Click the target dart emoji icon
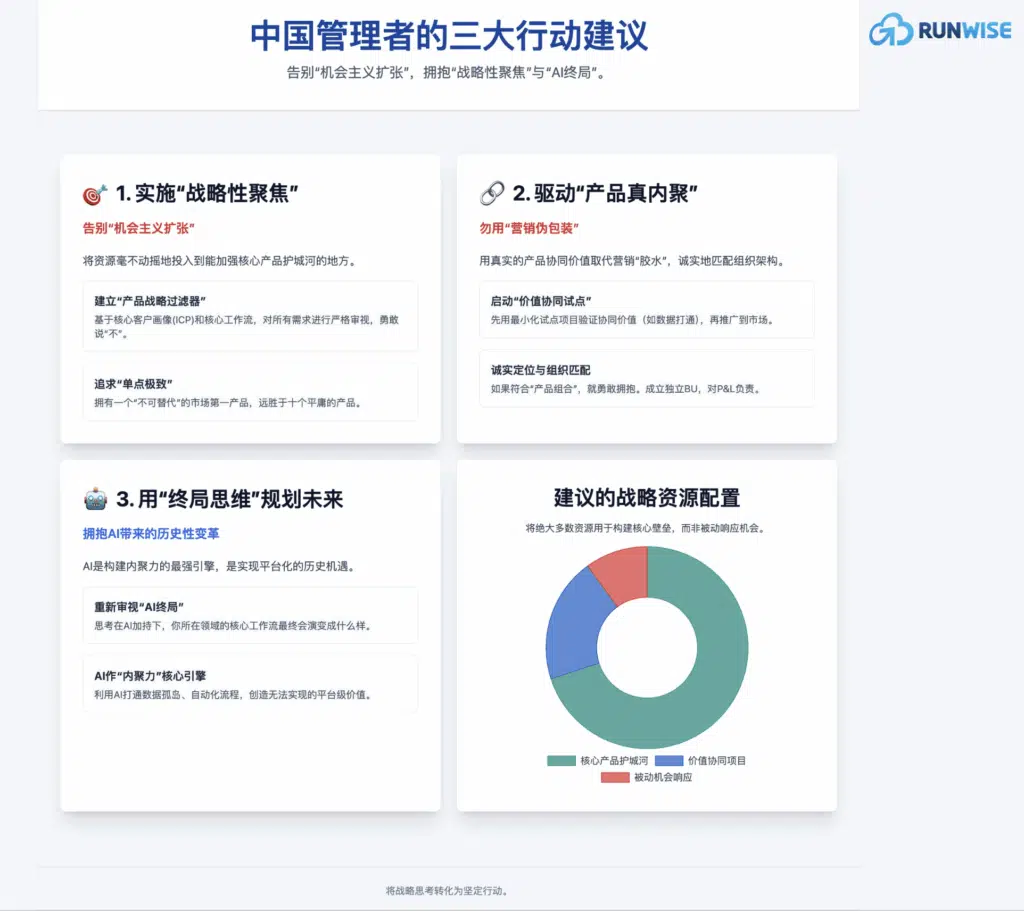 [95, 193]
